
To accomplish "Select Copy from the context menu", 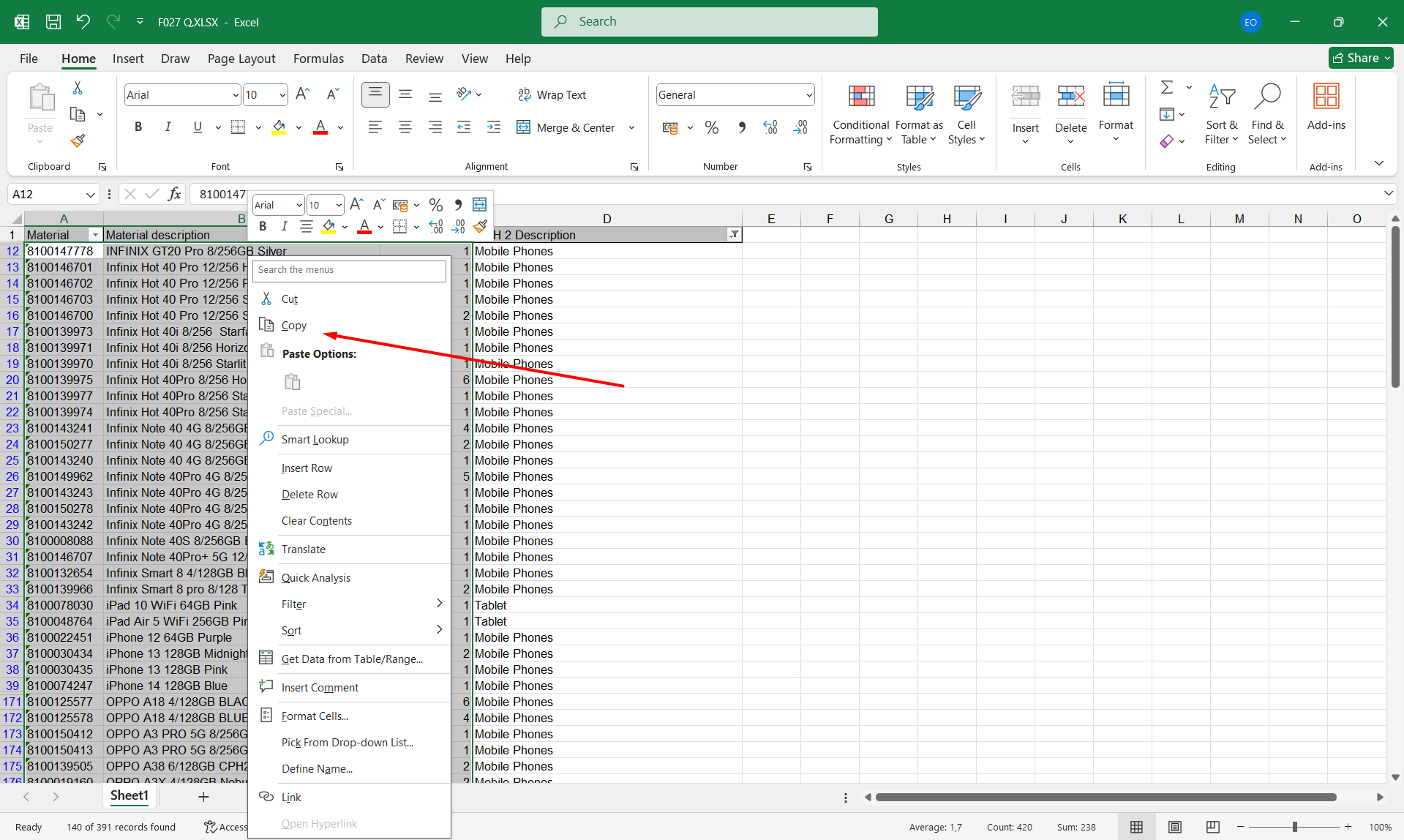I will (x=294, y=326).
